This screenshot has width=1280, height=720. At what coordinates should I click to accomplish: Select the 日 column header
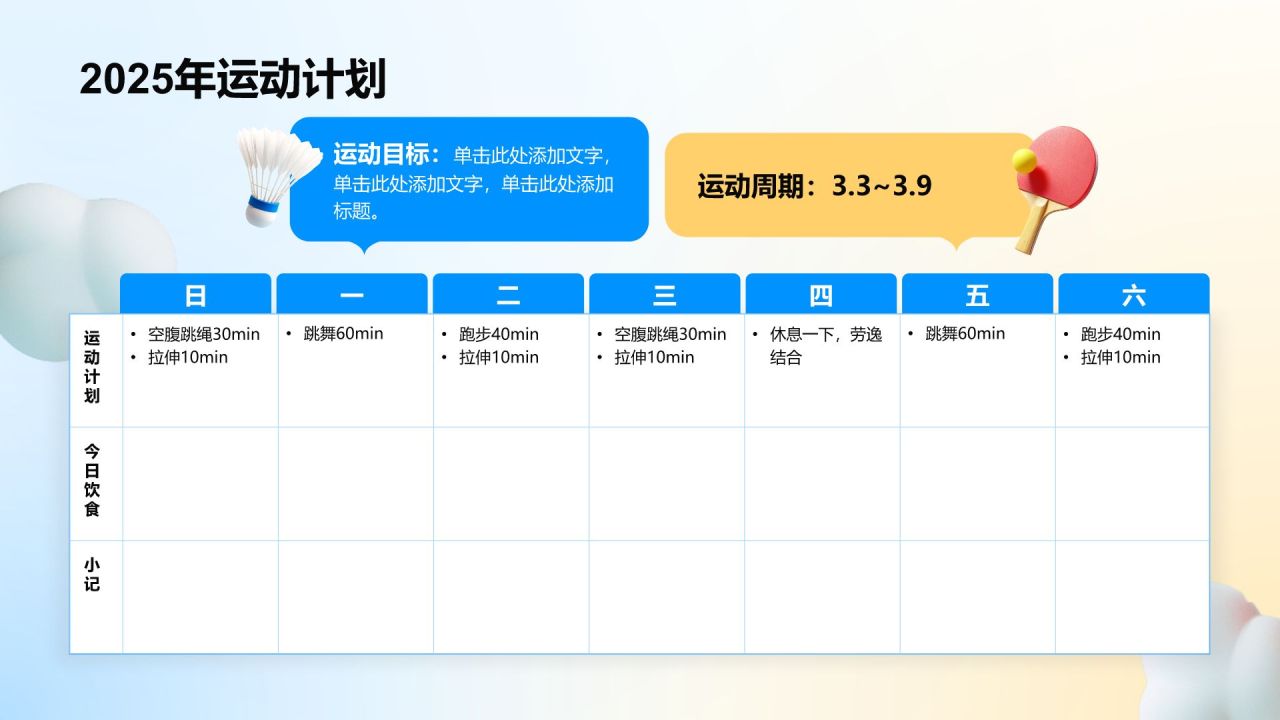pos(196,294)
